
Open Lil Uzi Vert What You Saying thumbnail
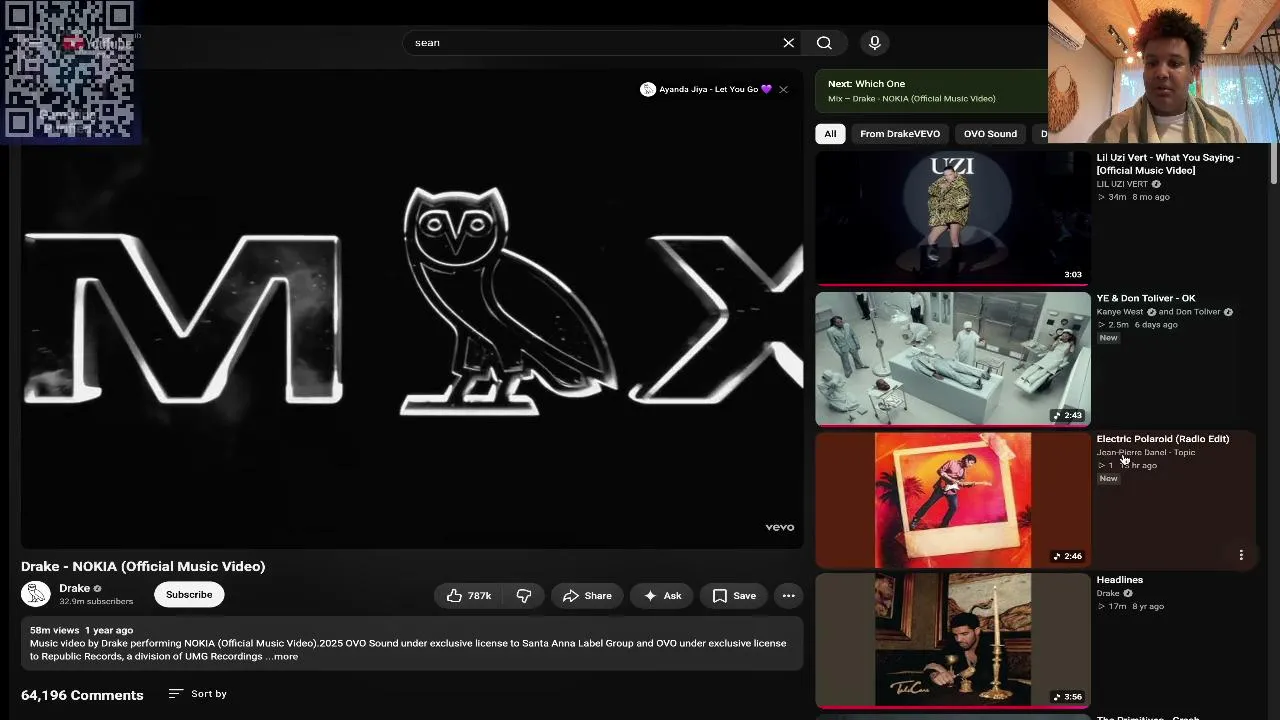coord(952,218)
